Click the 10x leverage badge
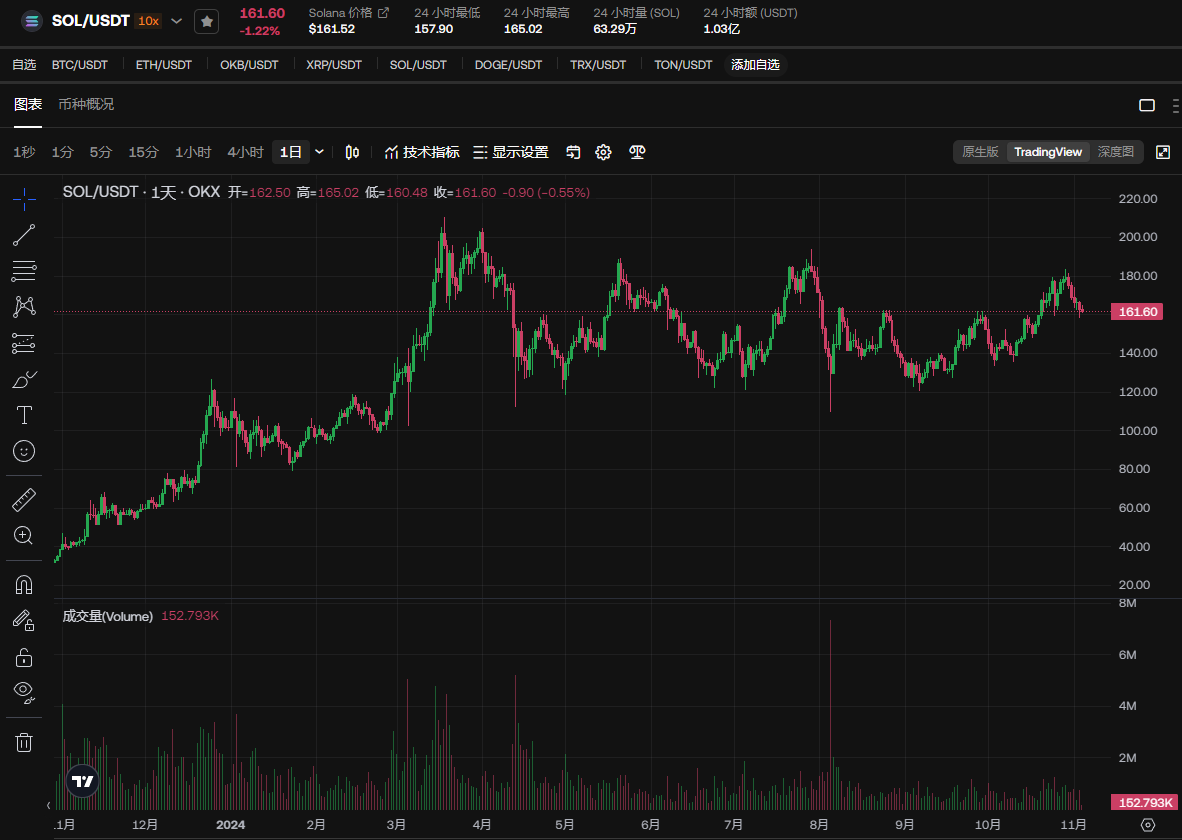 coord(149,21)
